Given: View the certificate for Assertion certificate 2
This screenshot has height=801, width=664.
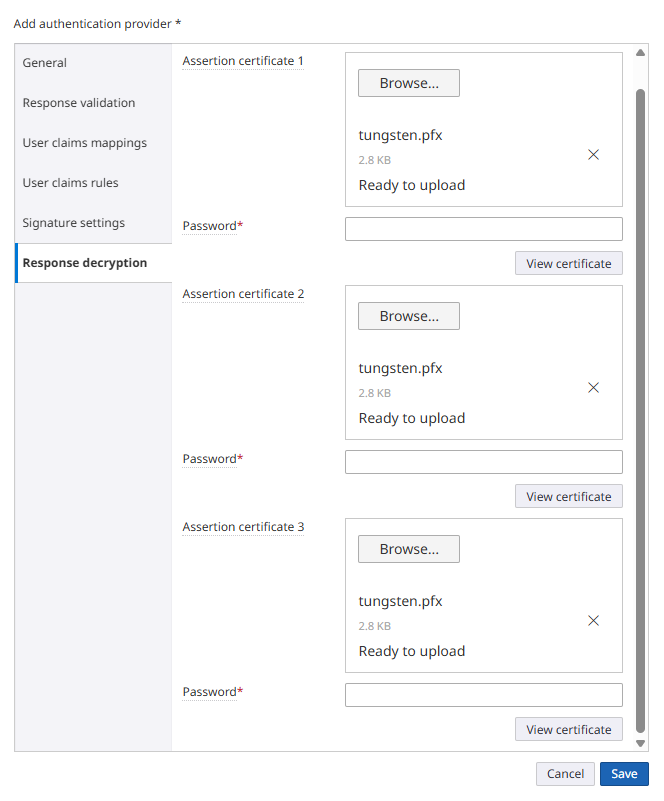Looking at the screenshot, I should click(568, 496).
